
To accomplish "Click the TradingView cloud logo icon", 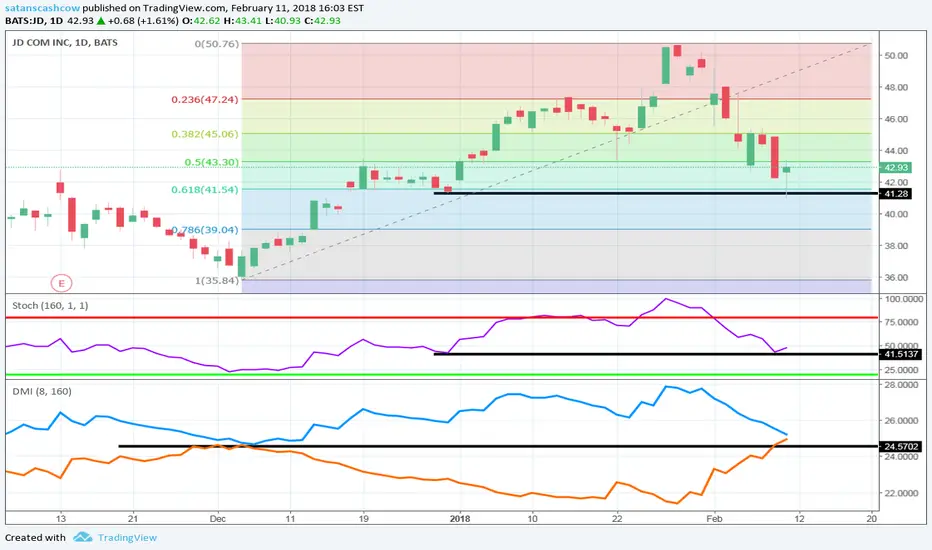I will 83,538.
